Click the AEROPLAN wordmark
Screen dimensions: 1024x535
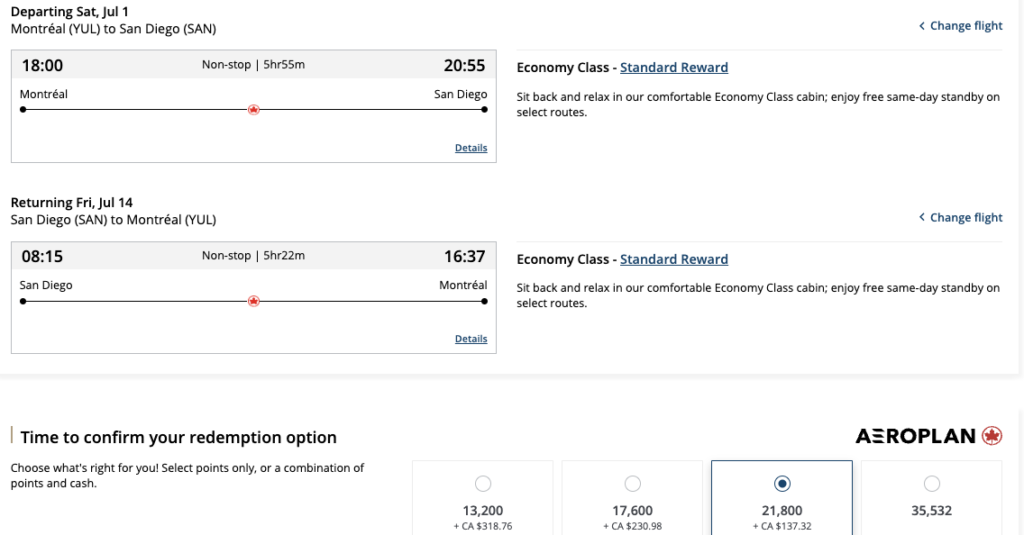(x=916, y=436)
